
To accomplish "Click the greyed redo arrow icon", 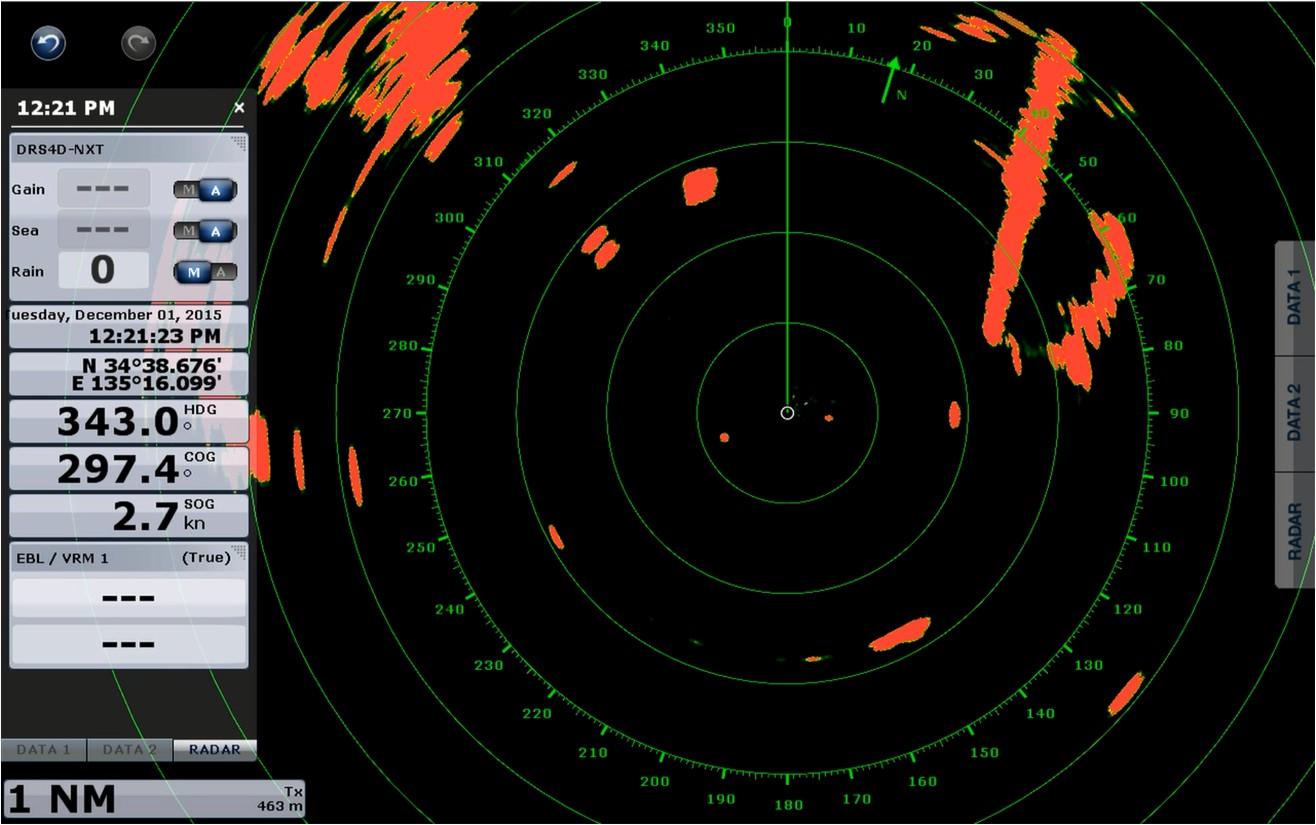I will 138,43.
